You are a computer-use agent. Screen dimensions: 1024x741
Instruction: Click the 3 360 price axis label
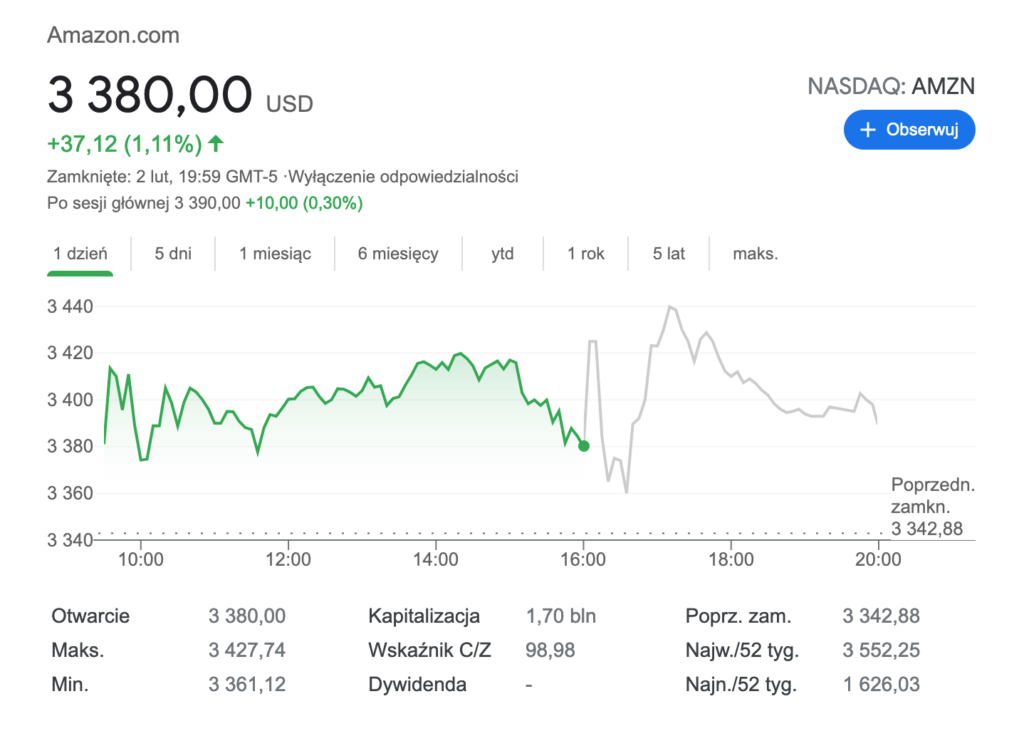(x=70, y=493)
